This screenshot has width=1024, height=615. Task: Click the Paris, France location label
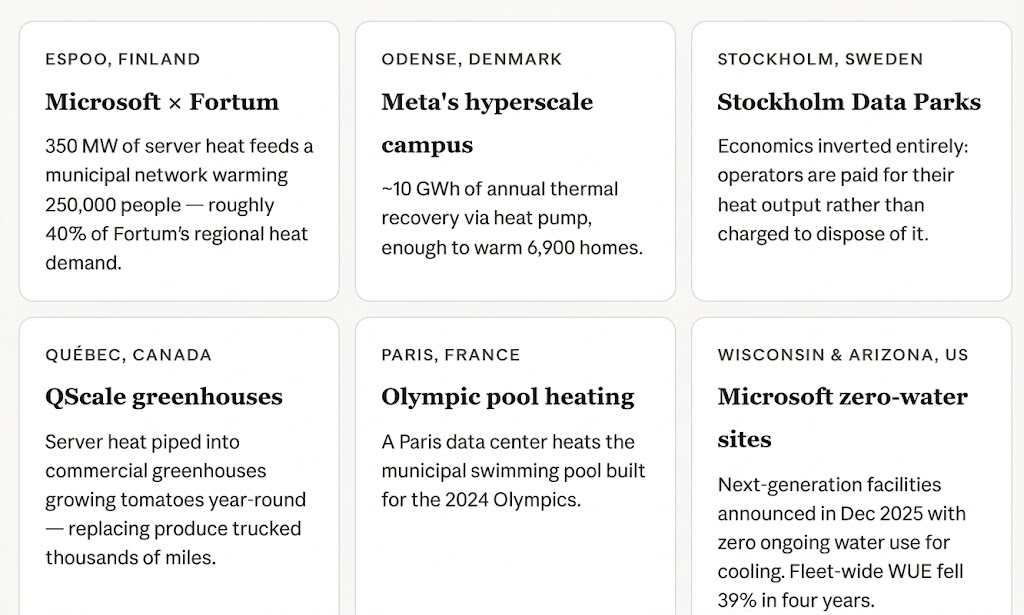pyautogui.click(x=451, y=355)
